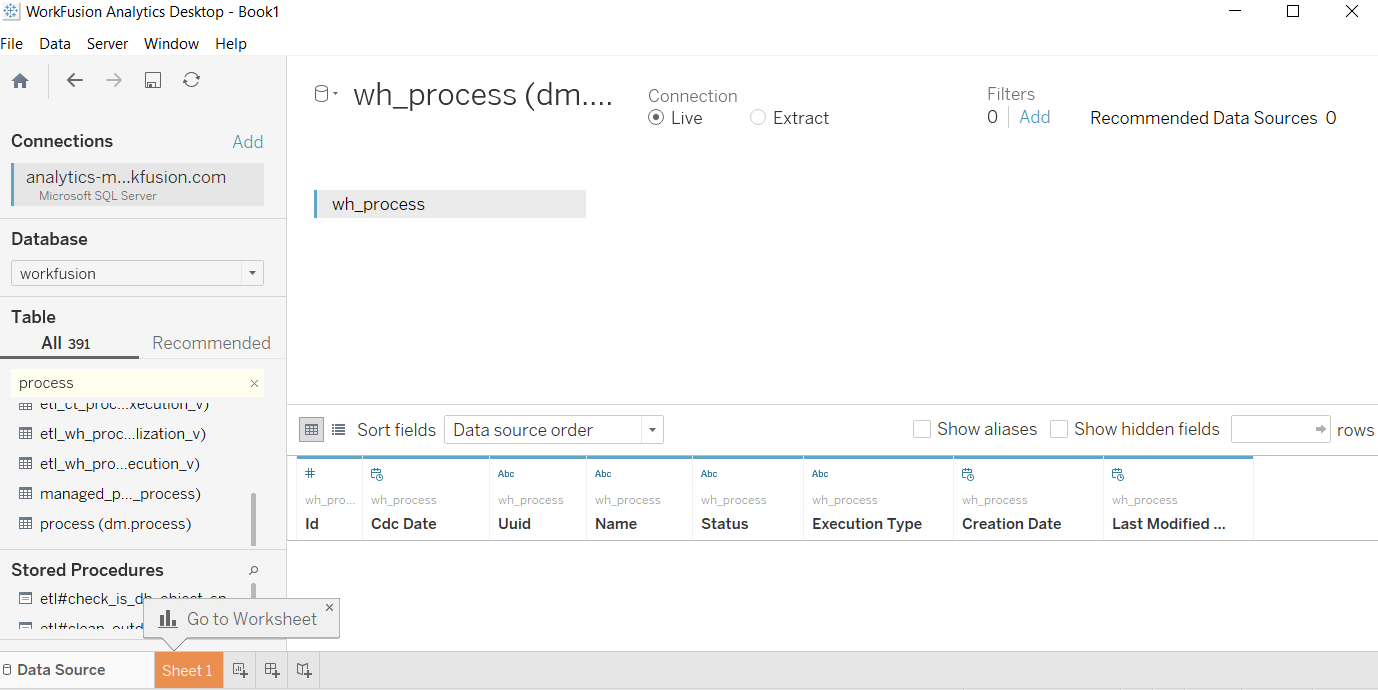Click the date type icon above Last Modified
Viewport: 1378px width, 690px height.
point(1118,474)
